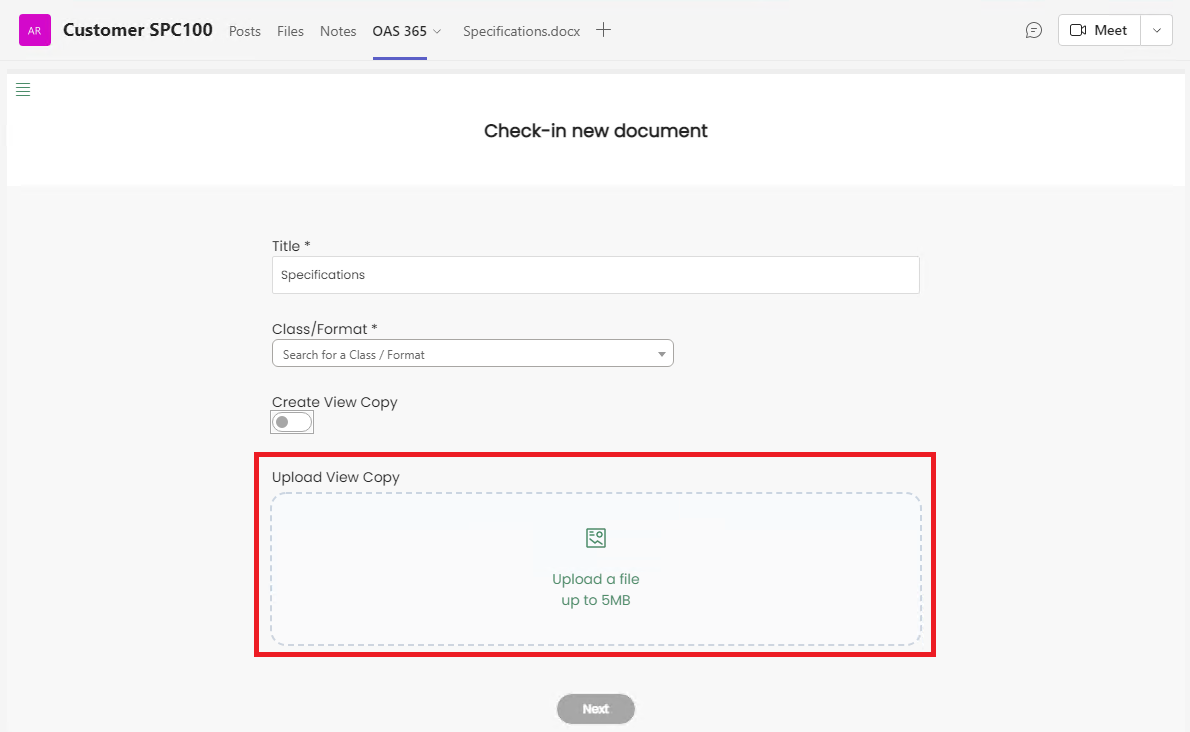The image size is (1190, 732).
Task: Expand the OAS 365 tab chevron
Action: (x=437, y=31)
